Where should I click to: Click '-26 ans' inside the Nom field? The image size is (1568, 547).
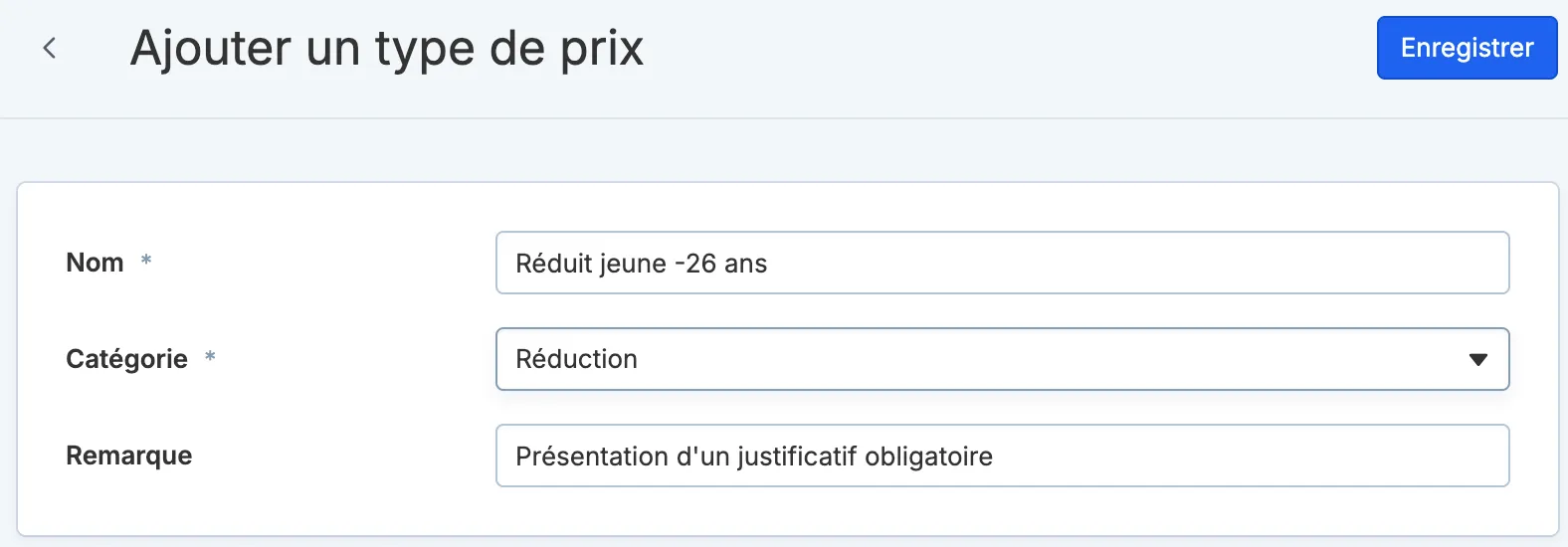coord(720,263)
